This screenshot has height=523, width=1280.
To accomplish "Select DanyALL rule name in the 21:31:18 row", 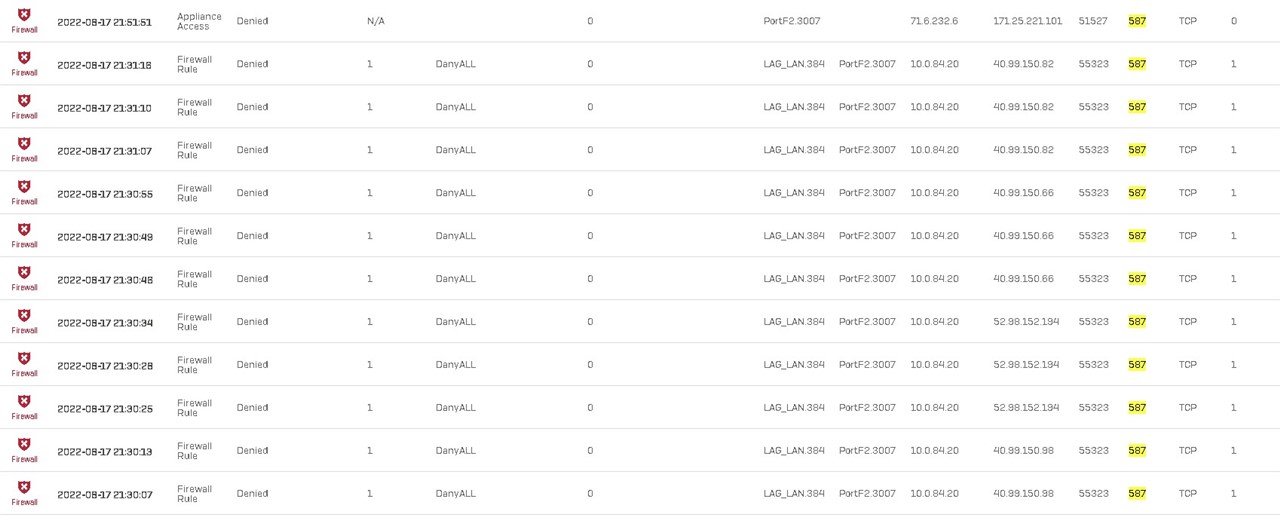I will click(x=456, y=64).
